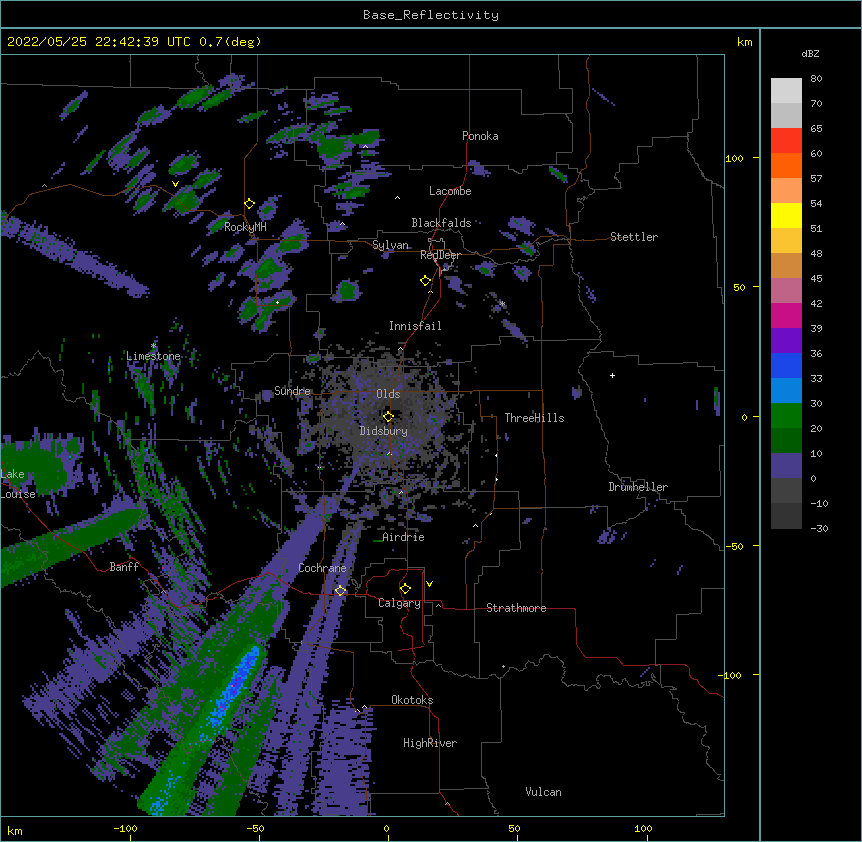The width and height of the screenshot is (862, 842).
Task: Click the Vulcan city label
Action: coord(543,792)
